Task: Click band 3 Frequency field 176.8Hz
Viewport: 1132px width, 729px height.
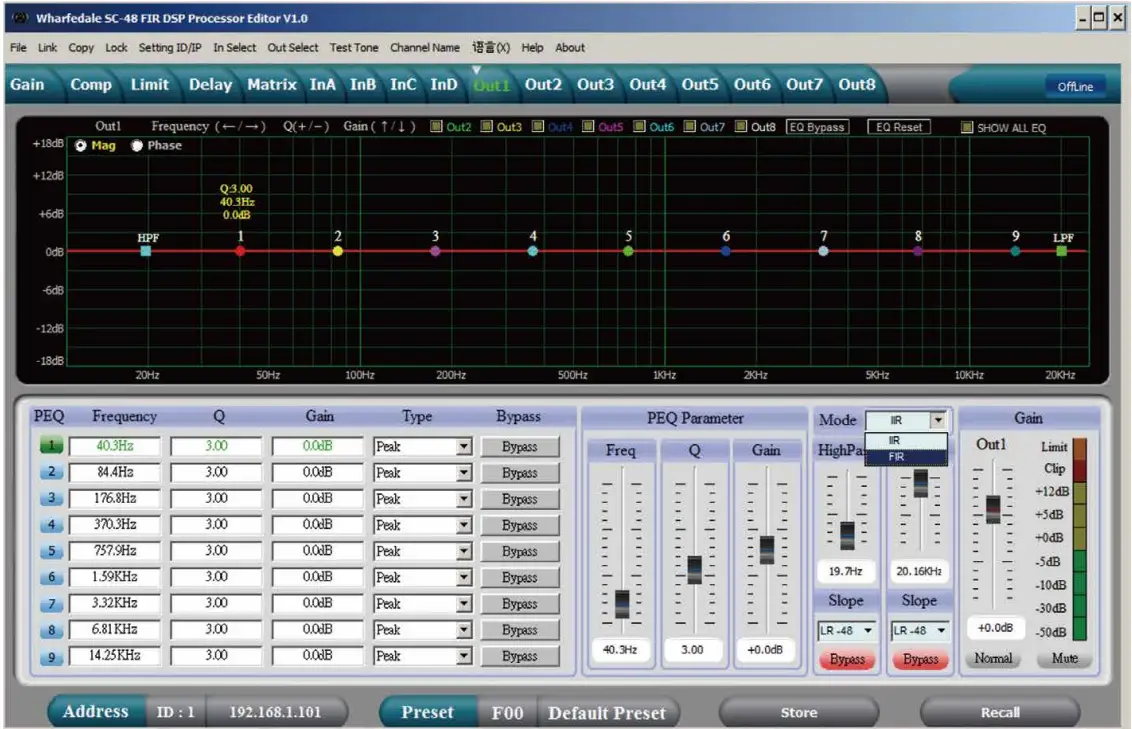Action: (x=115, y=498)
